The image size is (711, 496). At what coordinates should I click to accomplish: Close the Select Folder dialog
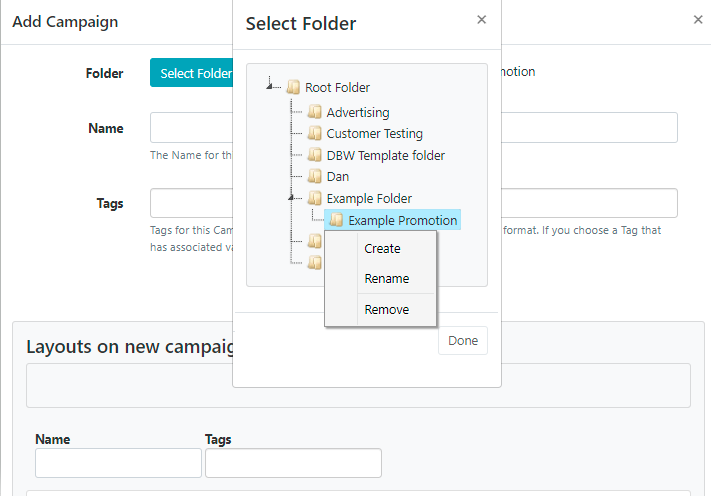[482, 19]
